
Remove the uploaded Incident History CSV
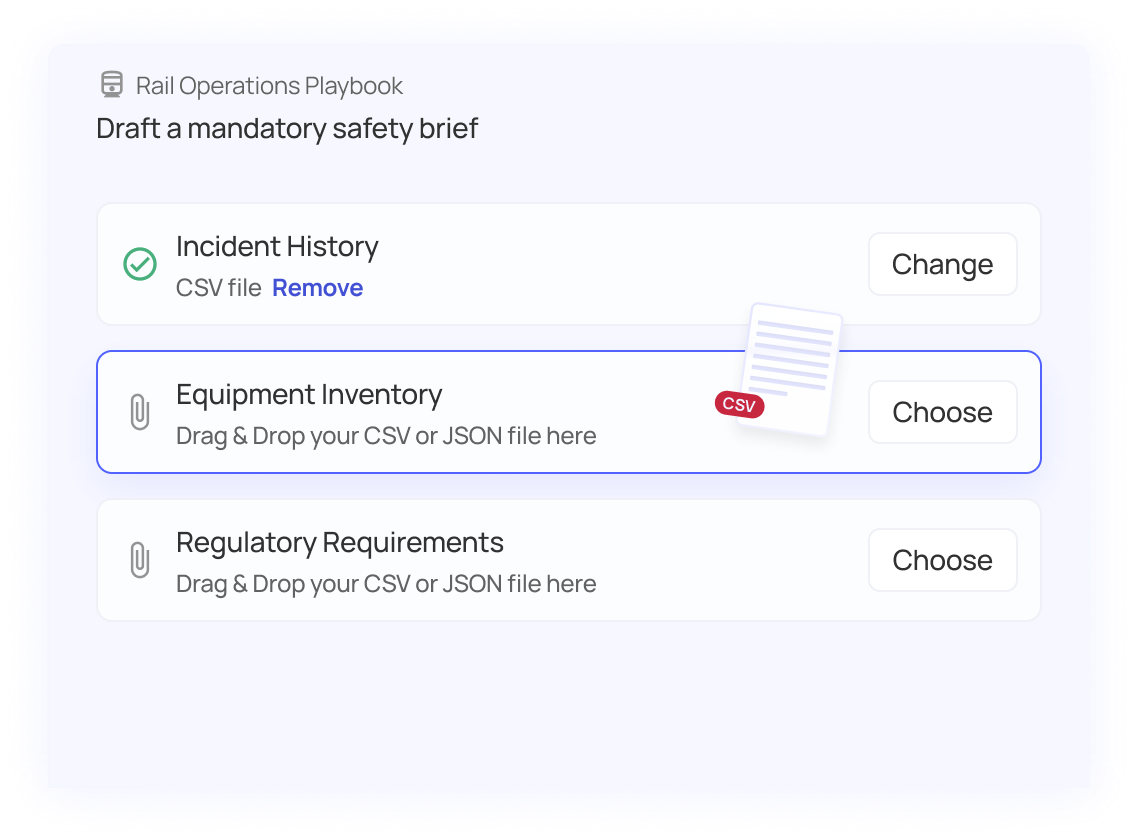pos(317,288)
